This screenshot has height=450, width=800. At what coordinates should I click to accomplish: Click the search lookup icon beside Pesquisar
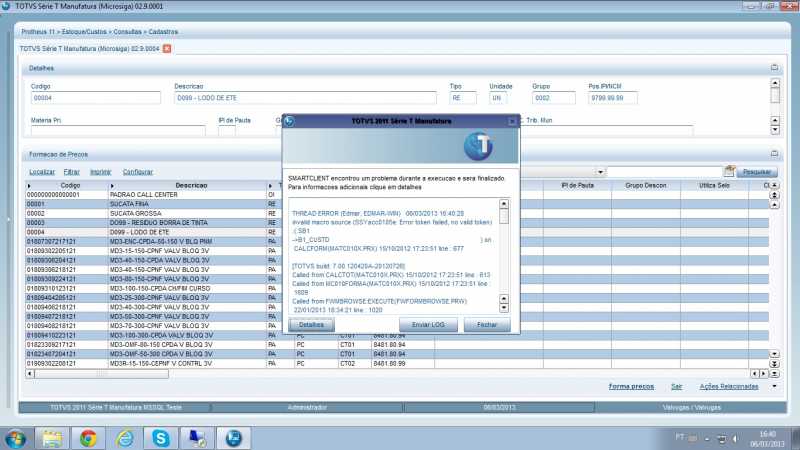click(x=729, y=171)
